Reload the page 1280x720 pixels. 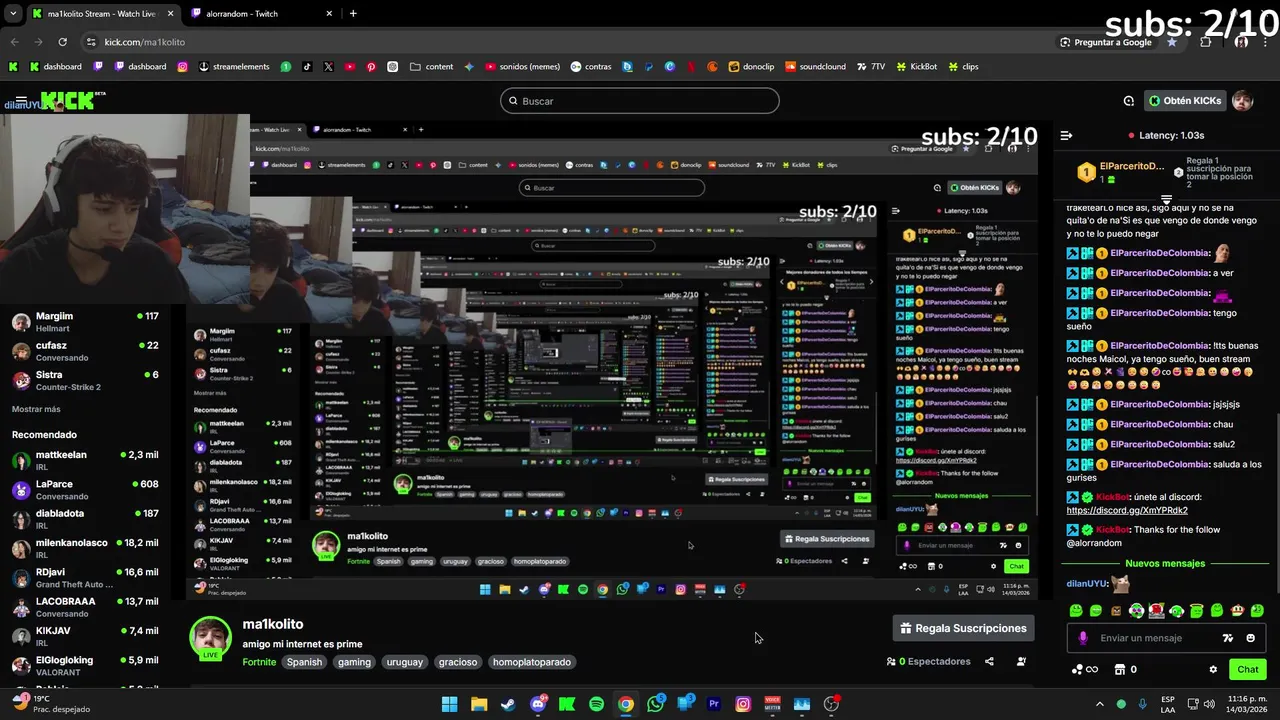pos(62,42)
